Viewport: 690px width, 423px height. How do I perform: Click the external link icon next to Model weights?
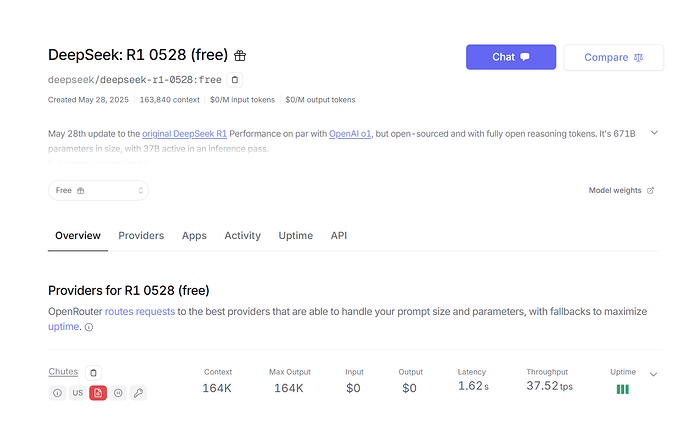(650, 191)
